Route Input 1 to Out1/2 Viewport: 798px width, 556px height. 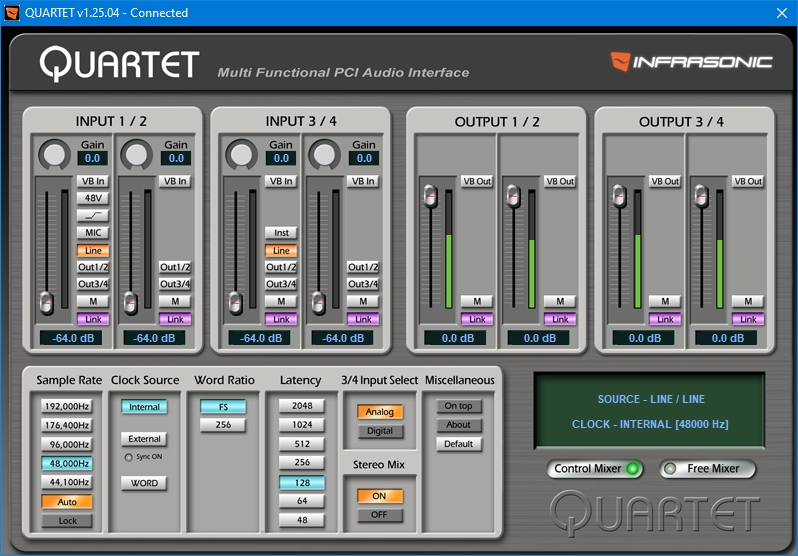[x=93, y=267]
